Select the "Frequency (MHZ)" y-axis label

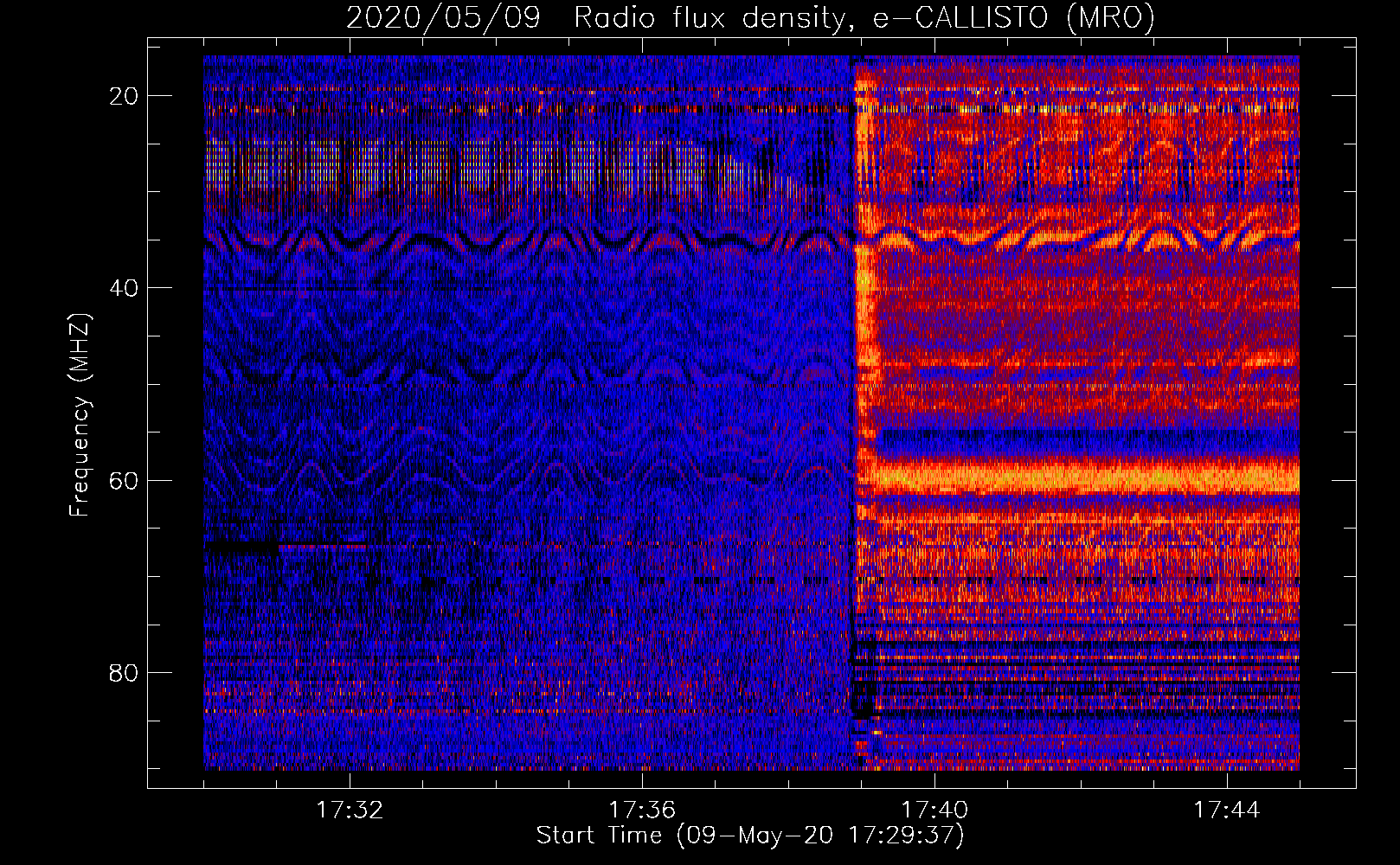click(x=80, y=415)
